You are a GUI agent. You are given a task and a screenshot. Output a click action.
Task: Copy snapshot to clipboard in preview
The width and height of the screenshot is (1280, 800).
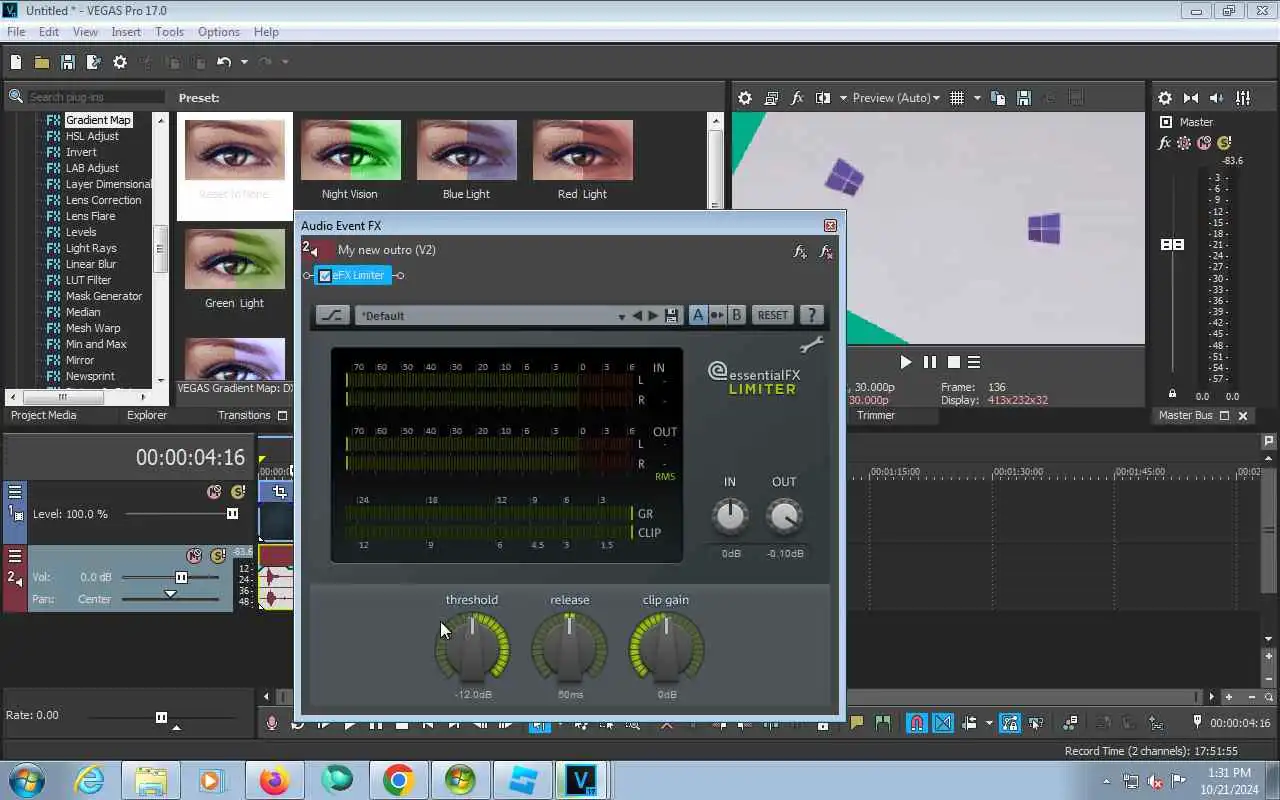[x=998, y=98]
